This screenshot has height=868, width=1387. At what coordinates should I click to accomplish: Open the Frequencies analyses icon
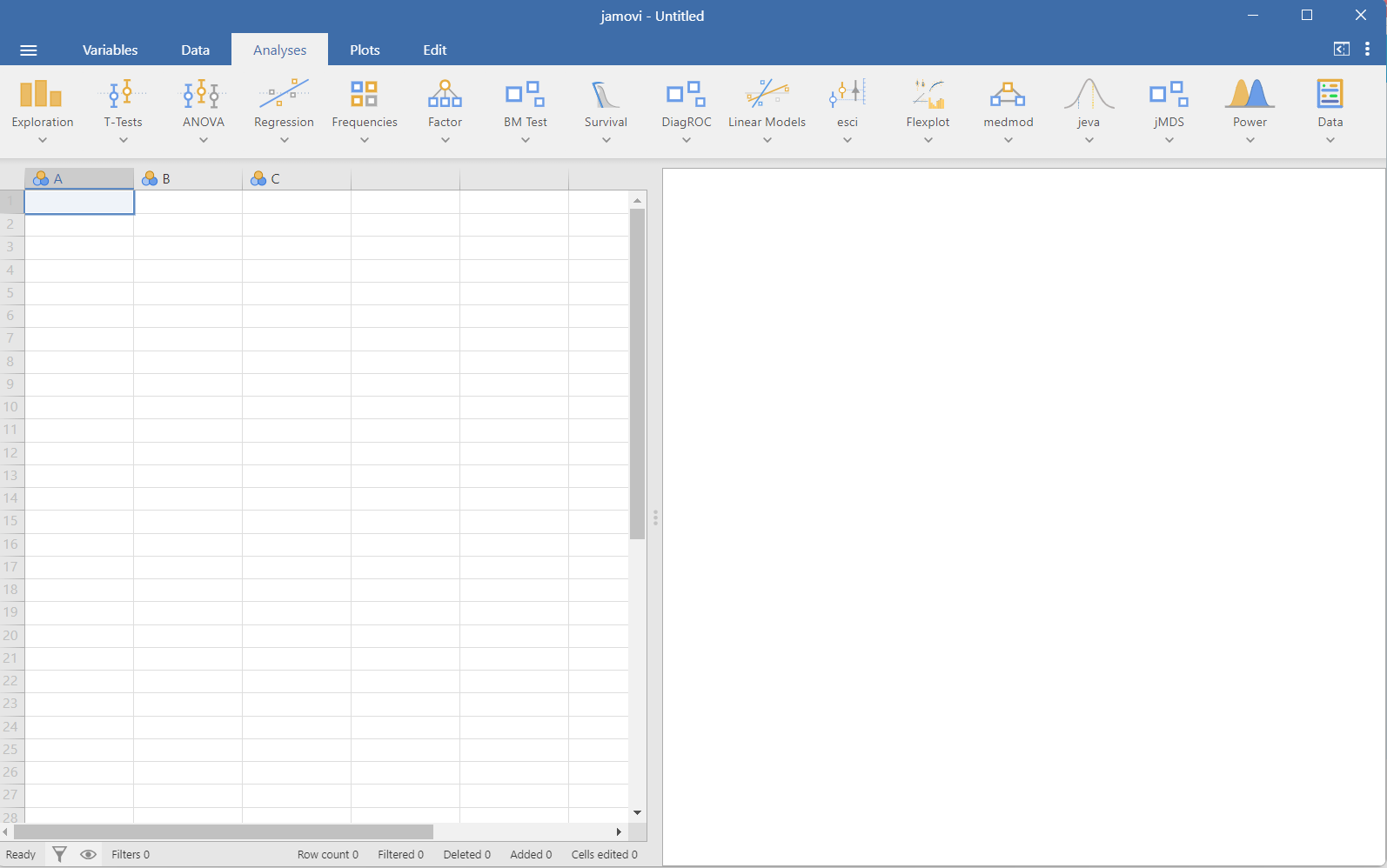click(x=364, y=94)
